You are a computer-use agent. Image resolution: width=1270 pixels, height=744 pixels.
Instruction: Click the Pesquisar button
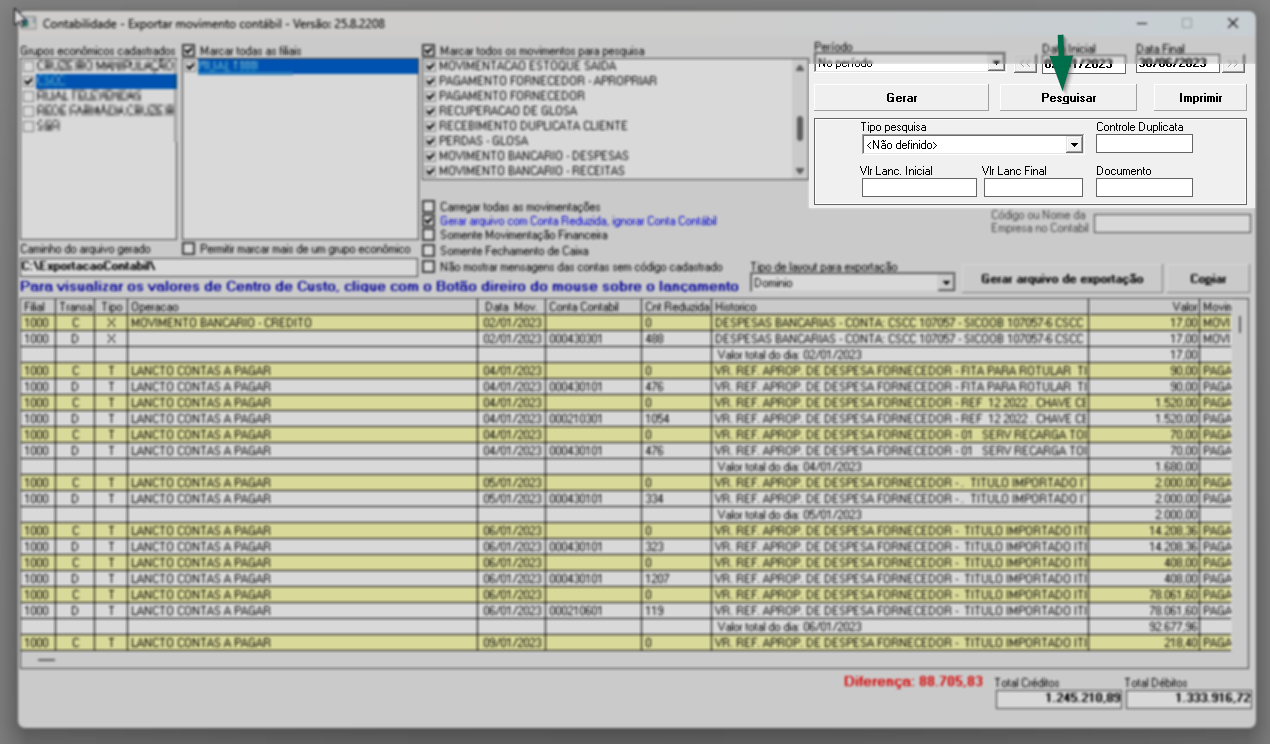(1068, 98)
